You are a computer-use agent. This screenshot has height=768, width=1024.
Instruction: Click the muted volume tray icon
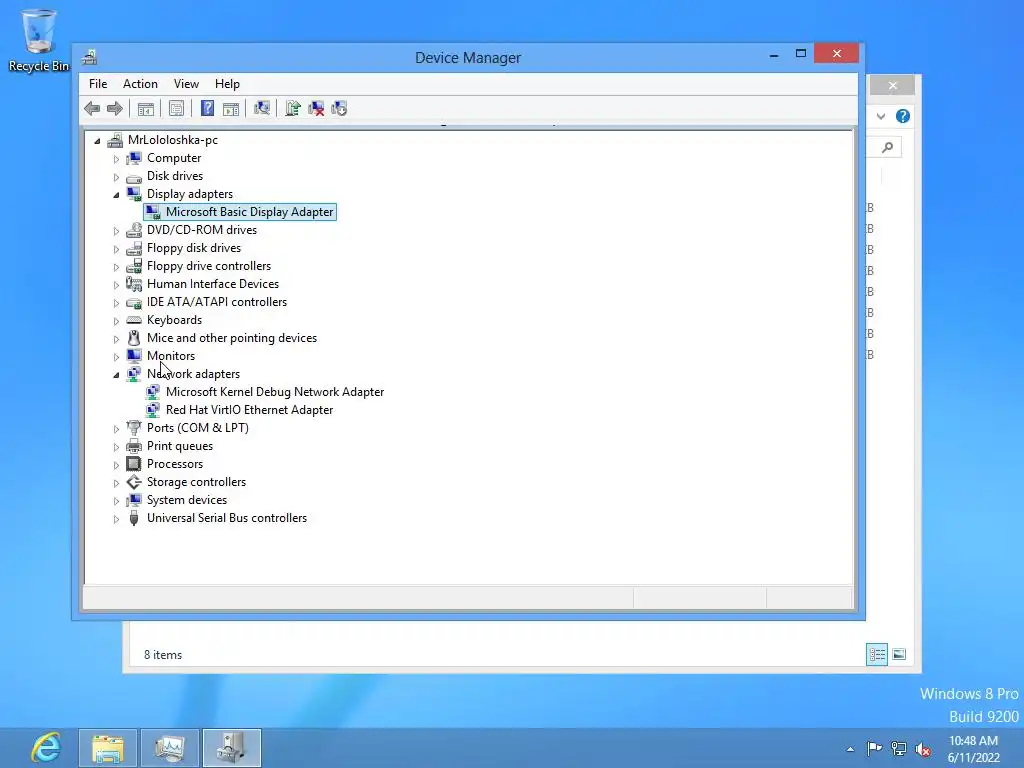[923, 749]
